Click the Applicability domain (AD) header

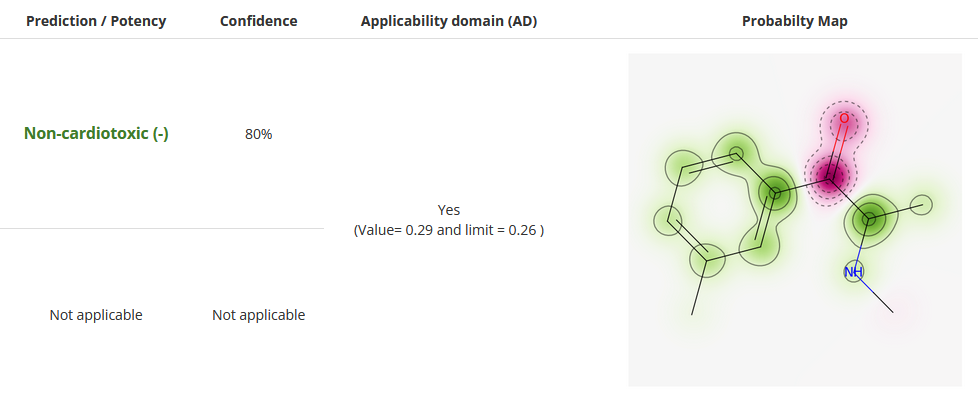click(448, 21)
